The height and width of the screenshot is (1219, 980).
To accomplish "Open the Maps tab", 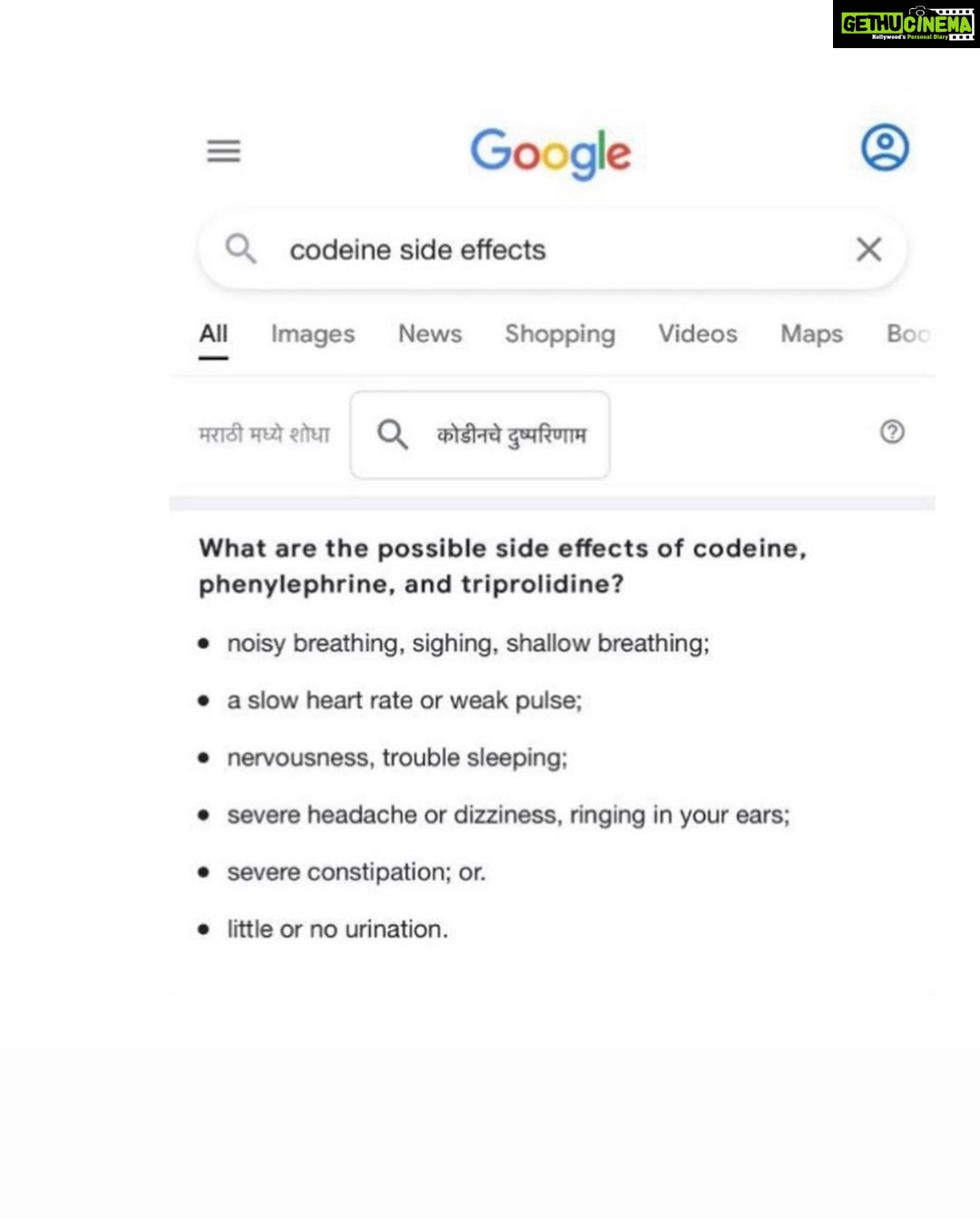I will click(812, 334).
